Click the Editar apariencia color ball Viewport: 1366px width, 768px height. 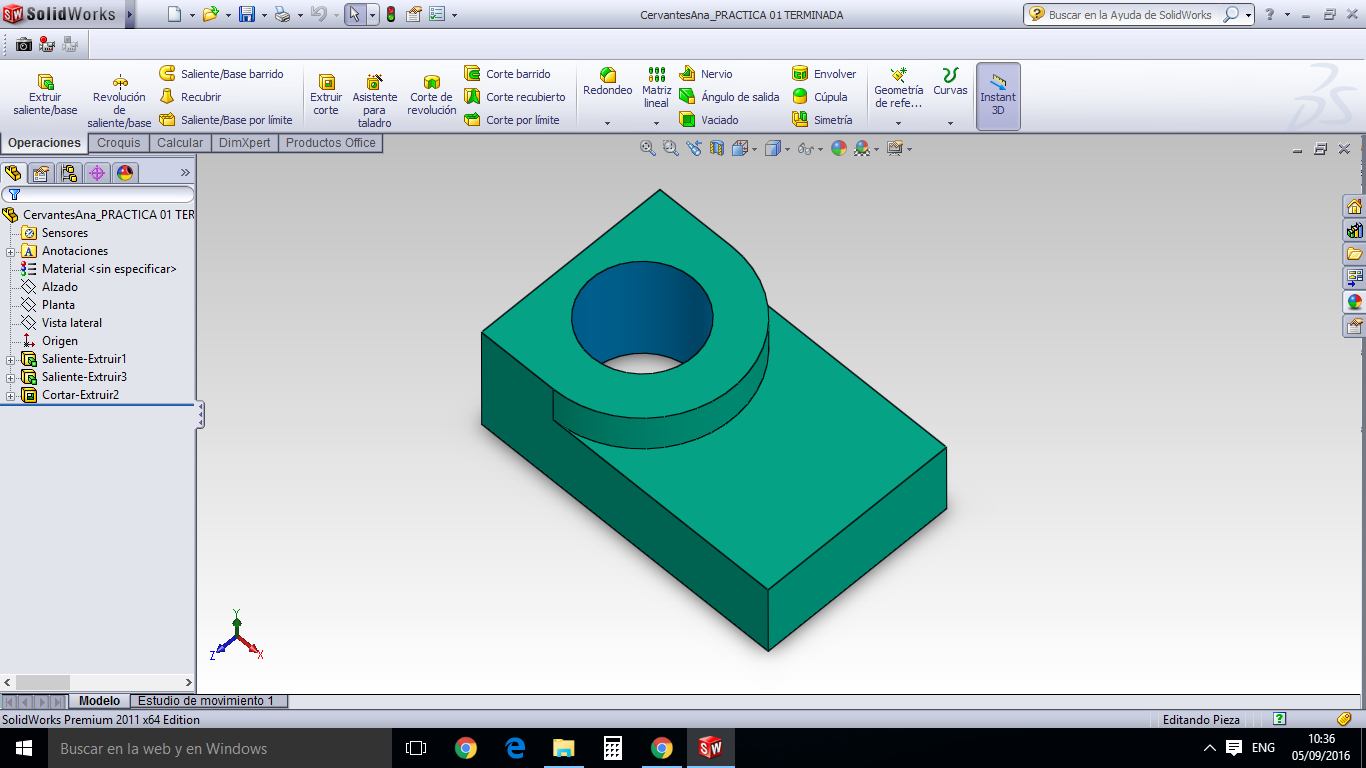tap(839, 147)
